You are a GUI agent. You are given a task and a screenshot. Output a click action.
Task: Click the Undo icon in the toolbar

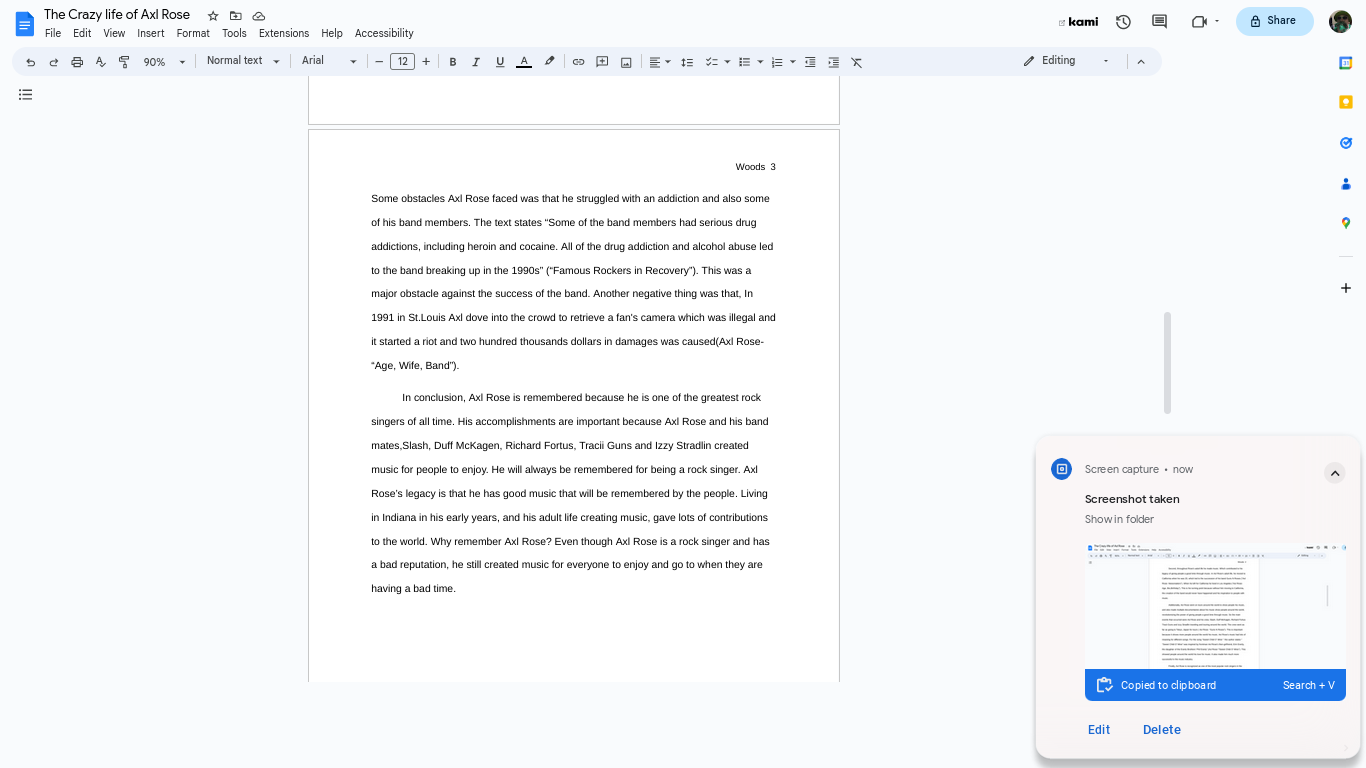pos(30,62)
